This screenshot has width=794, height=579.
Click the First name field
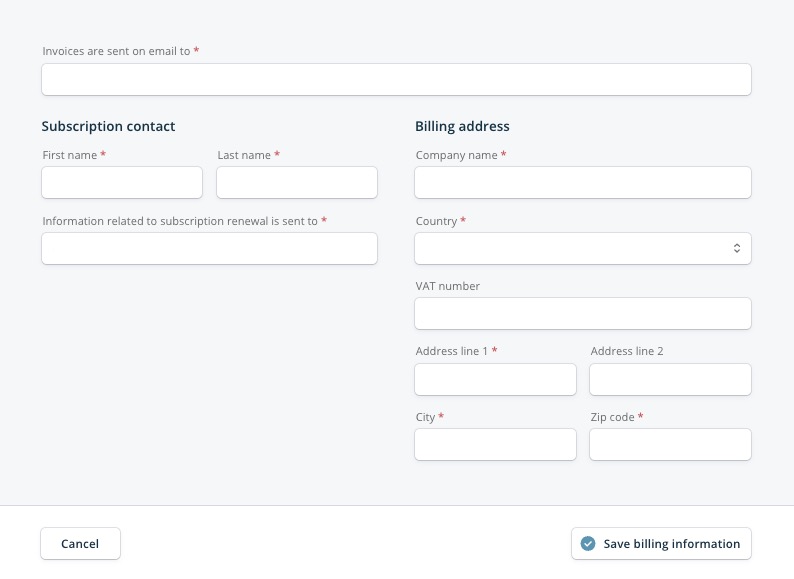[x=122, y=182]
